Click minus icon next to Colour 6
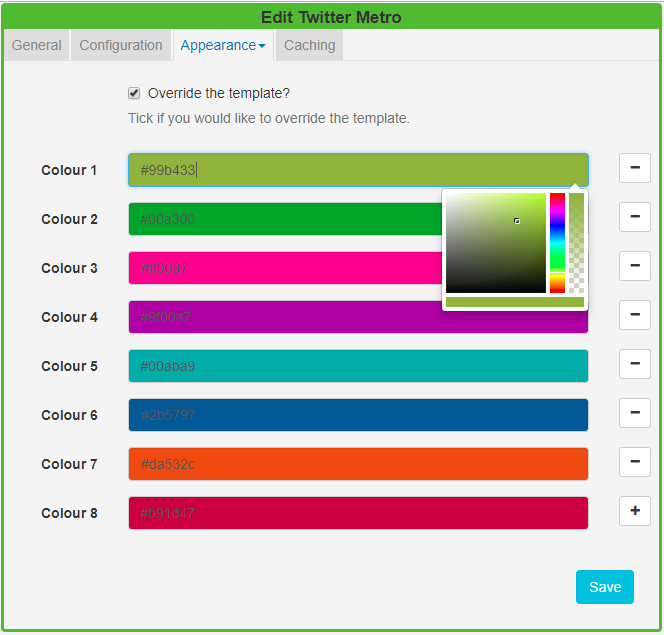This screenshot has height=635, width=664. 634,413
